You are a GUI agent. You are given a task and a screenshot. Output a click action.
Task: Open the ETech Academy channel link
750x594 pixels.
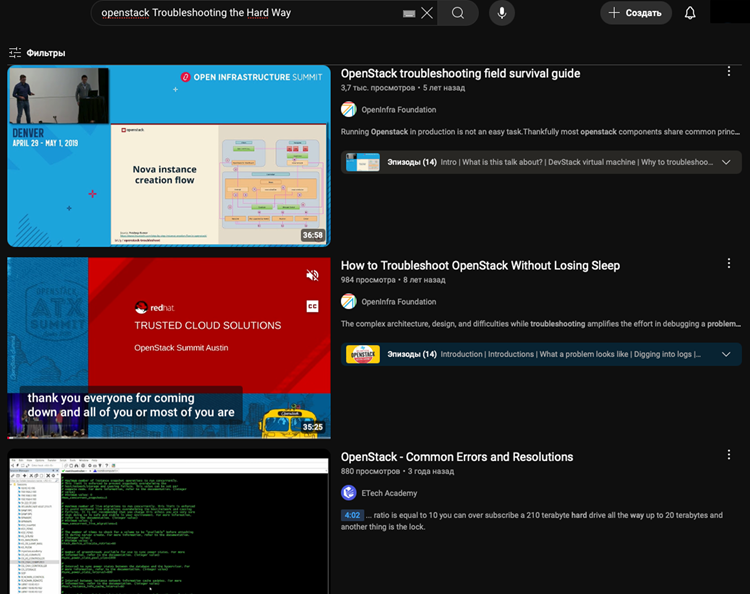coord(389,493)
